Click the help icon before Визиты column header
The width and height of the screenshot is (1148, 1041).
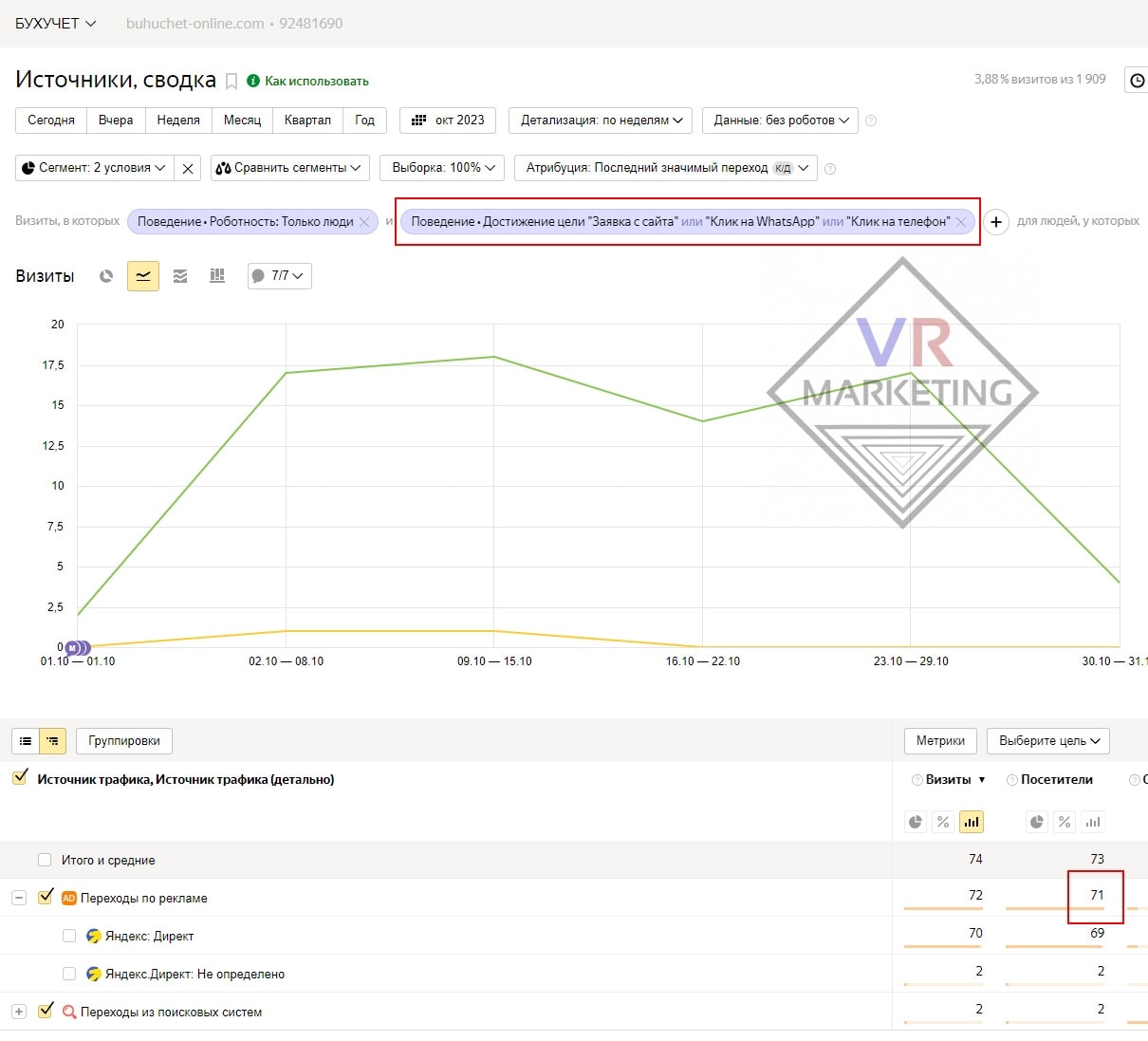tap(917, 780)
